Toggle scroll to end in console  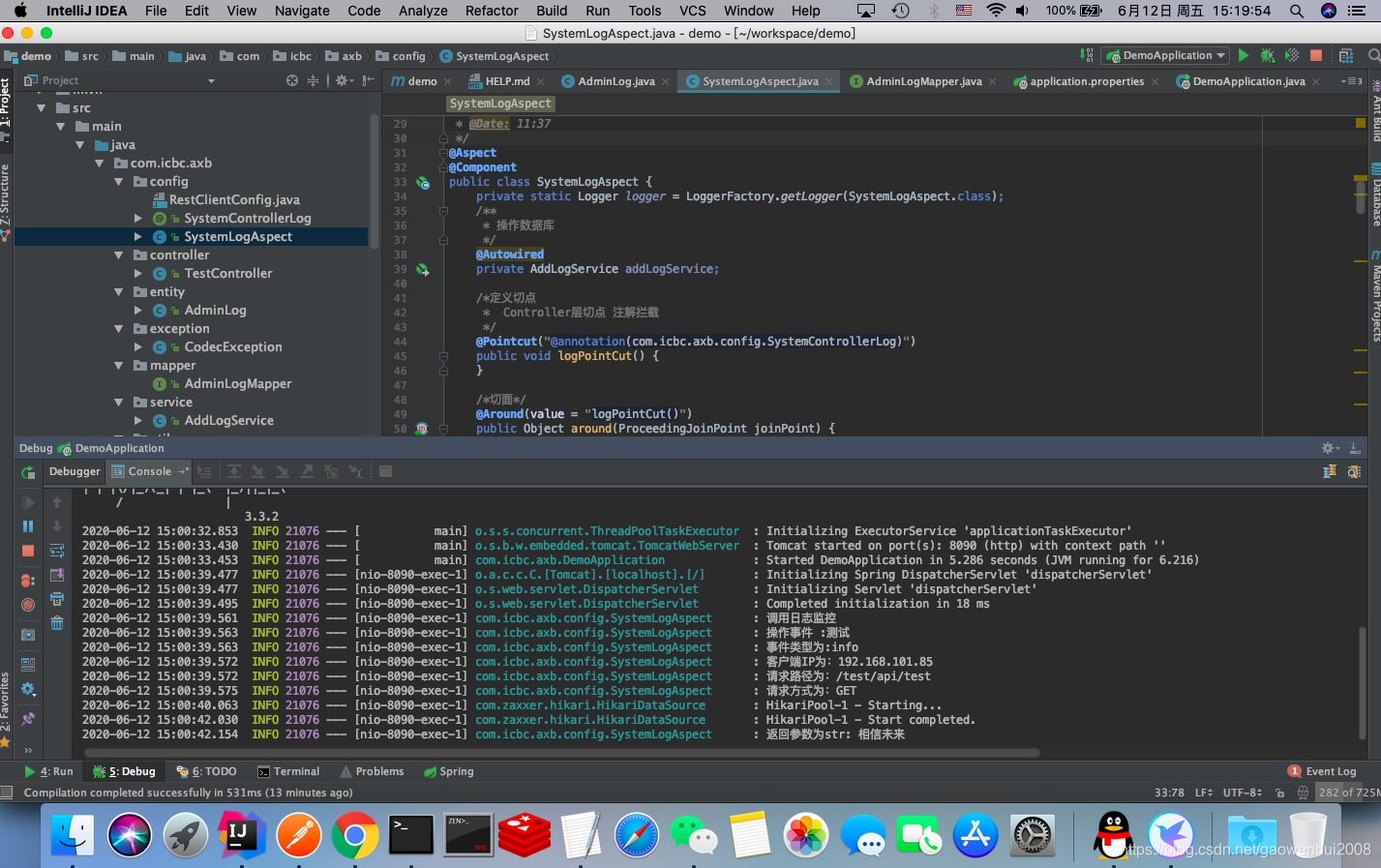pos(57,575)
